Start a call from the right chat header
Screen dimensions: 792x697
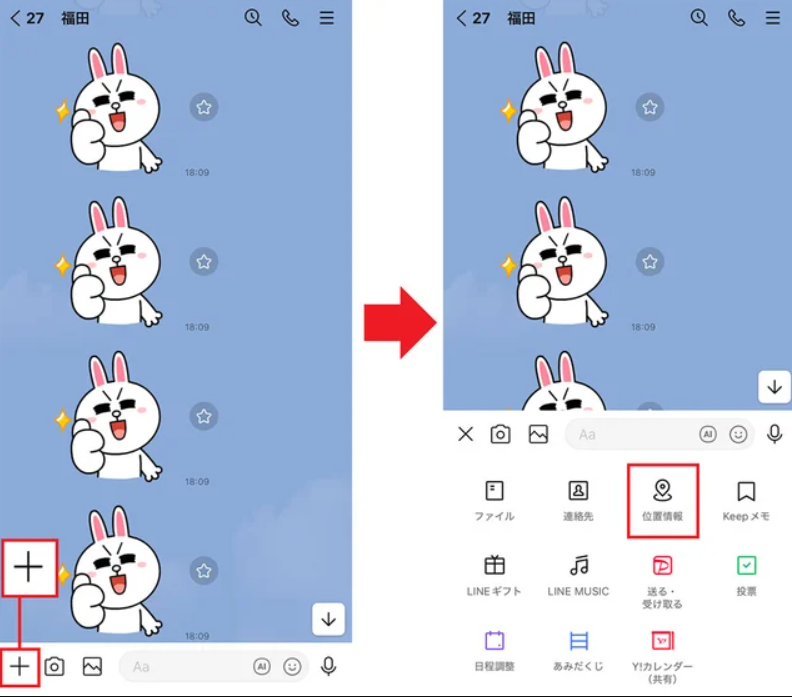click(x=736, y=18)
